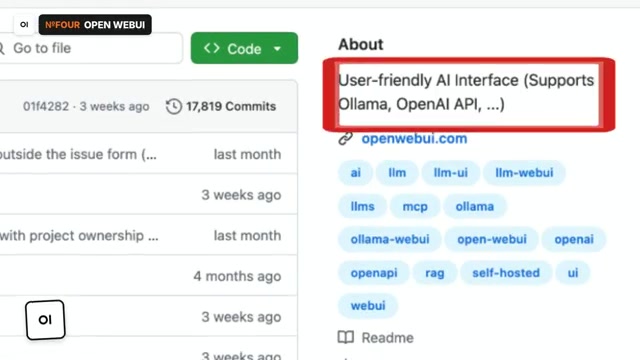
Task: Open commit message 'with project ownership ...'
Action: pos(79,236)
